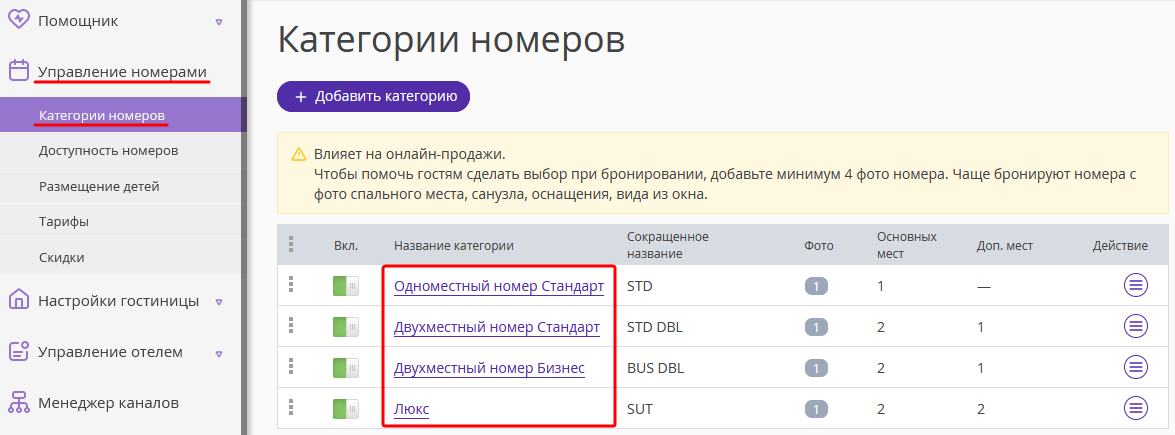Screen dimensions: 1175x435
Task: Click Добавить категорию button
Action: point(373,97)
